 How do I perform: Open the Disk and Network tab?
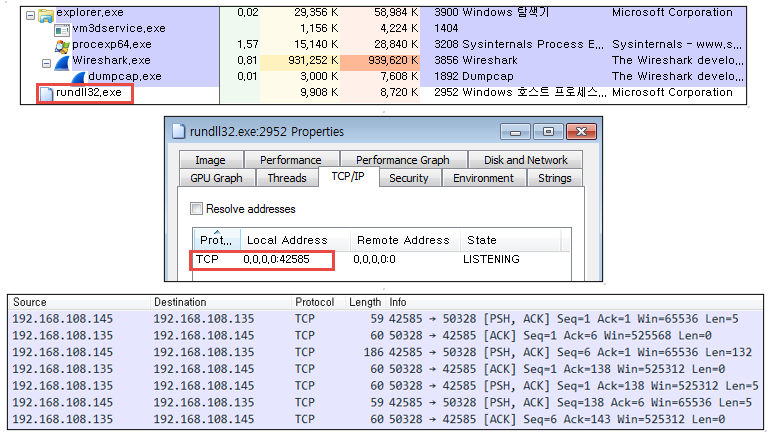coord(526,160)
